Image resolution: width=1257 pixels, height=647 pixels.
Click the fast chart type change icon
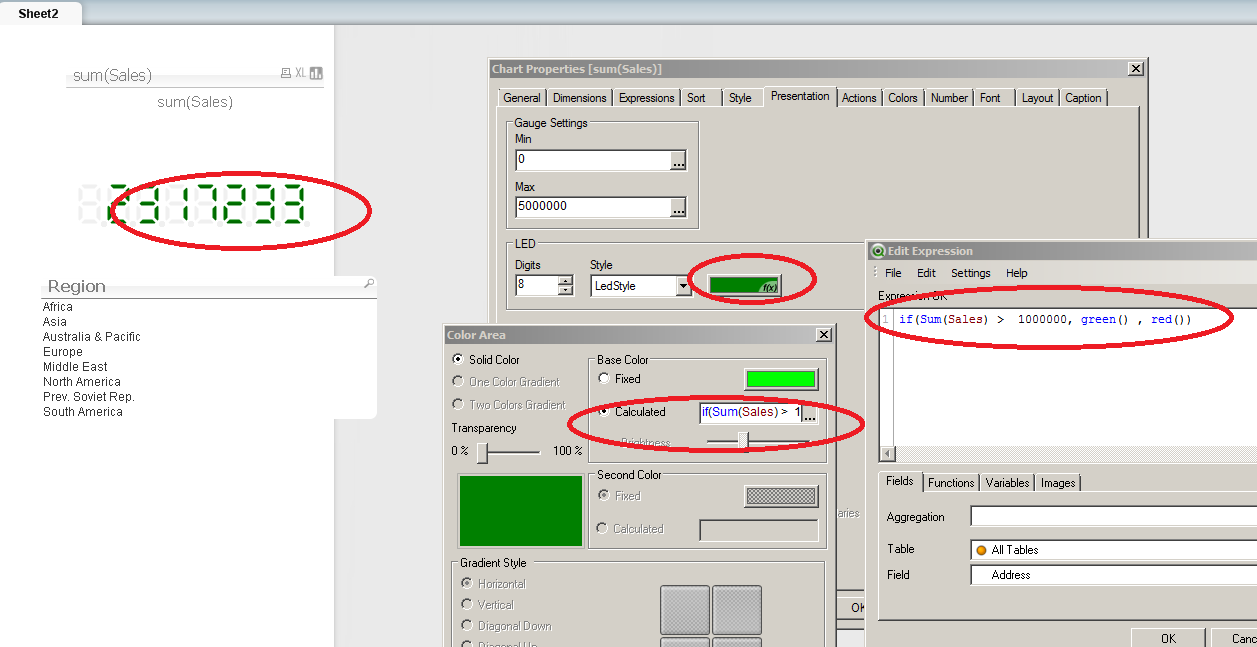coord(316,73)
